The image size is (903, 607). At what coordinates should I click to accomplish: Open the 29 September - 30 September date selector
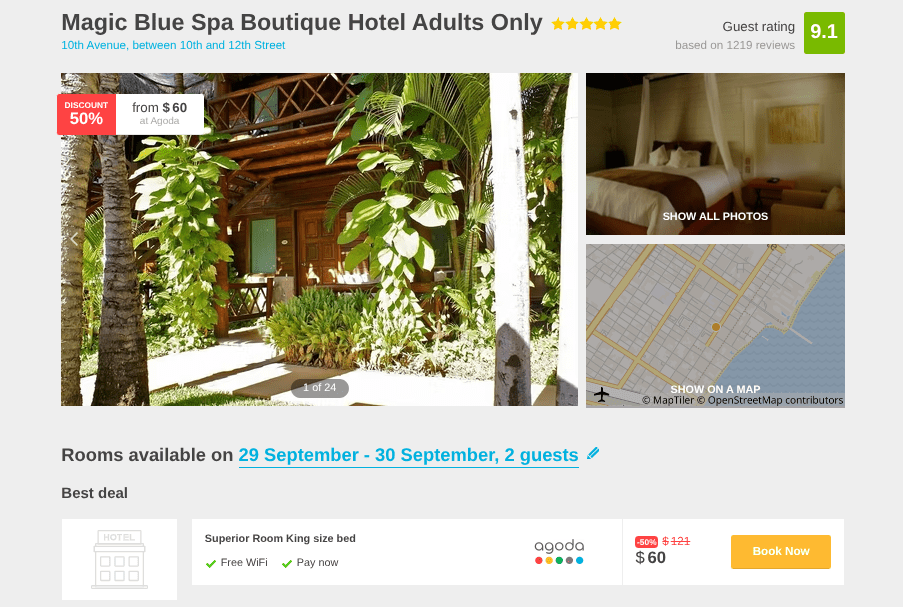point(408,455)
